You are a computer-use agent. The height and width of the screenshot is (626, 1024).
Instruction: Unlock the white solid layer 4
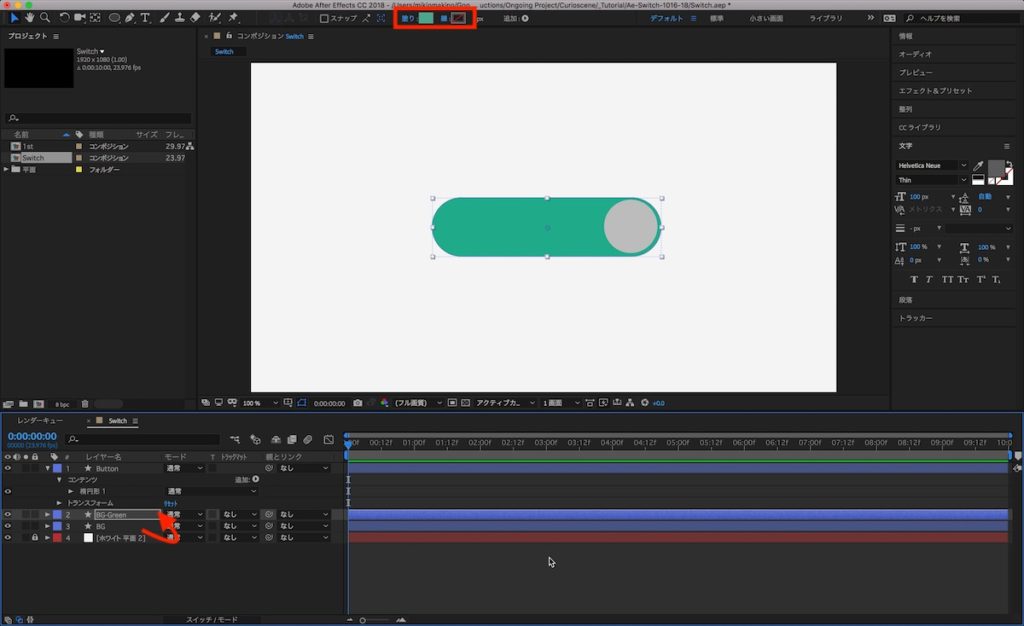click(35, 538)
